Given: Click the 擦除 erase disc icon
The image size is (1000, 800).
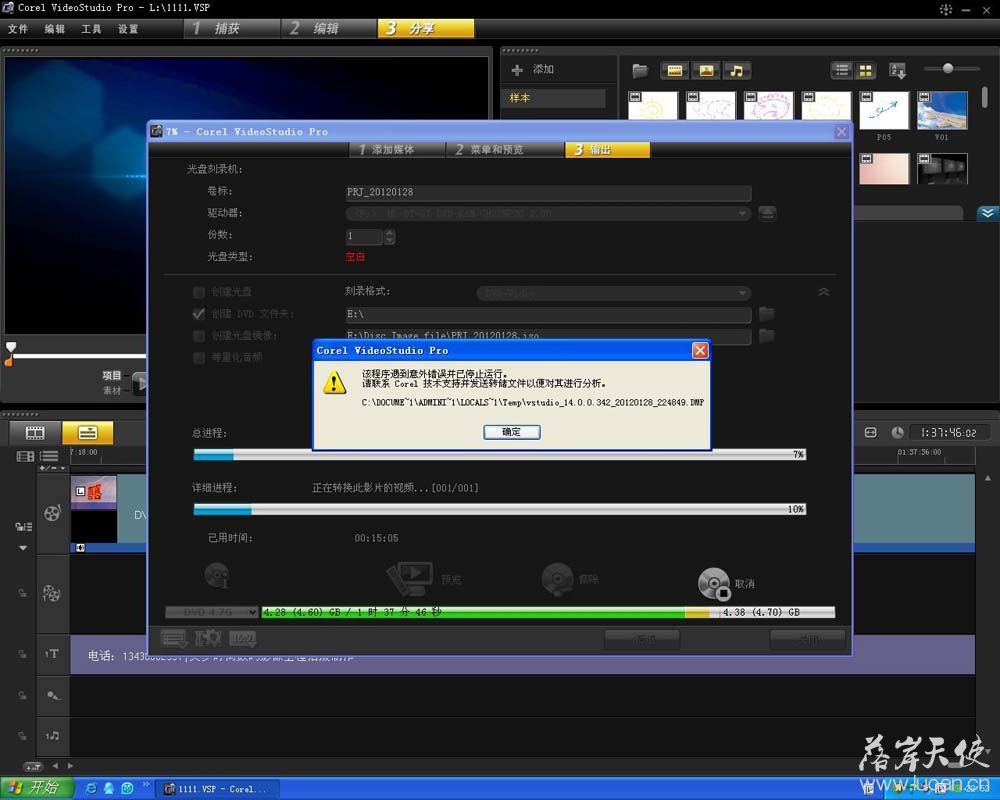Looking at the screenshot, I should click(x=557, y=579).
